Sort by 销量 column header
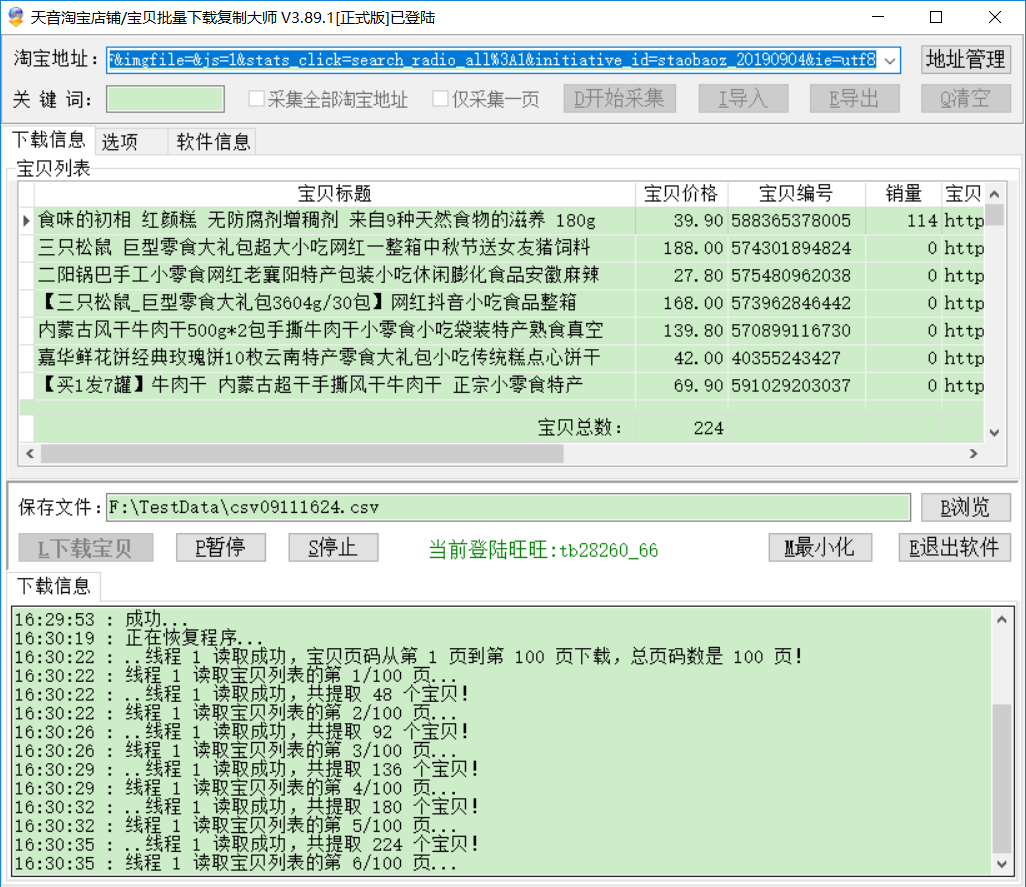The width and height of the screenshot is (1026, 887). [x=903, y=194]
